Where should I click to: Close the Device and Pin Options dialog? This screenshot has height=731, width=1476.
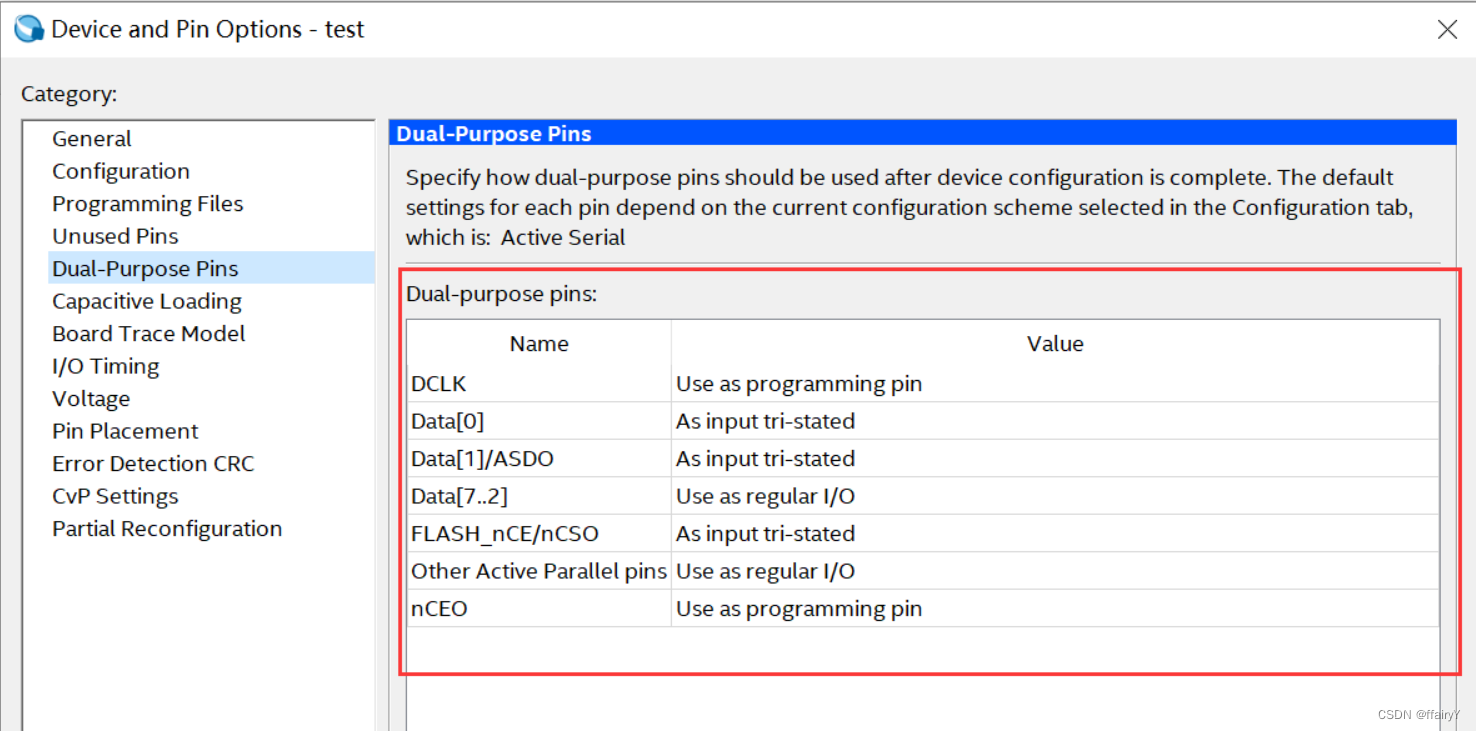pyautogui.click(x=1447, y=29)
